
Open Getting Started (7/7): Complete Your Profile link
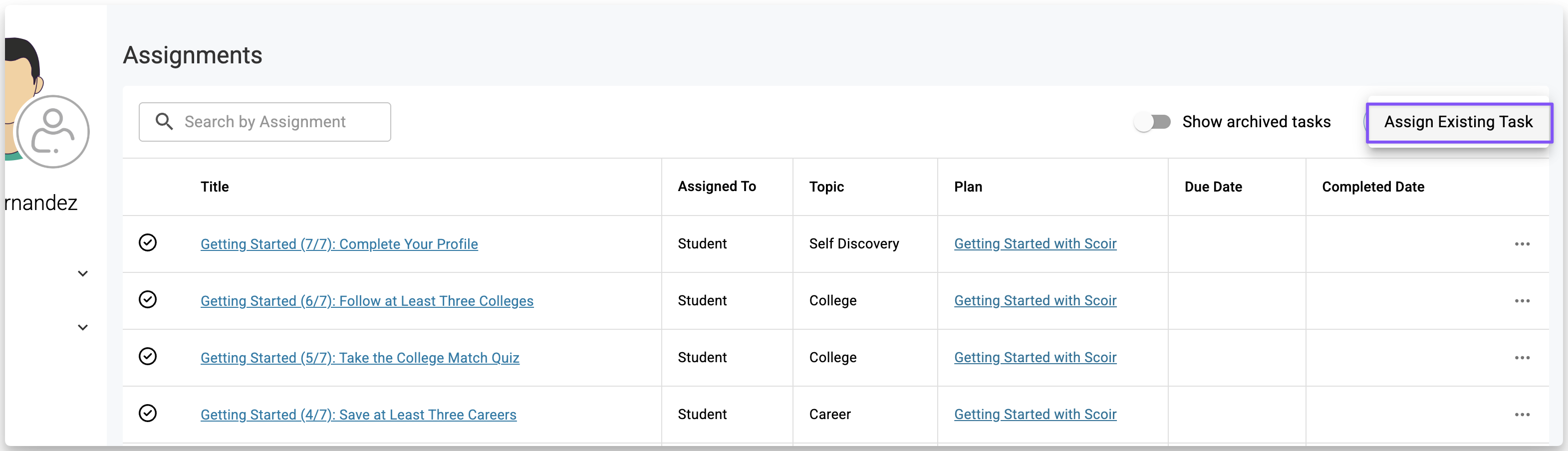[x=339, y=244]
